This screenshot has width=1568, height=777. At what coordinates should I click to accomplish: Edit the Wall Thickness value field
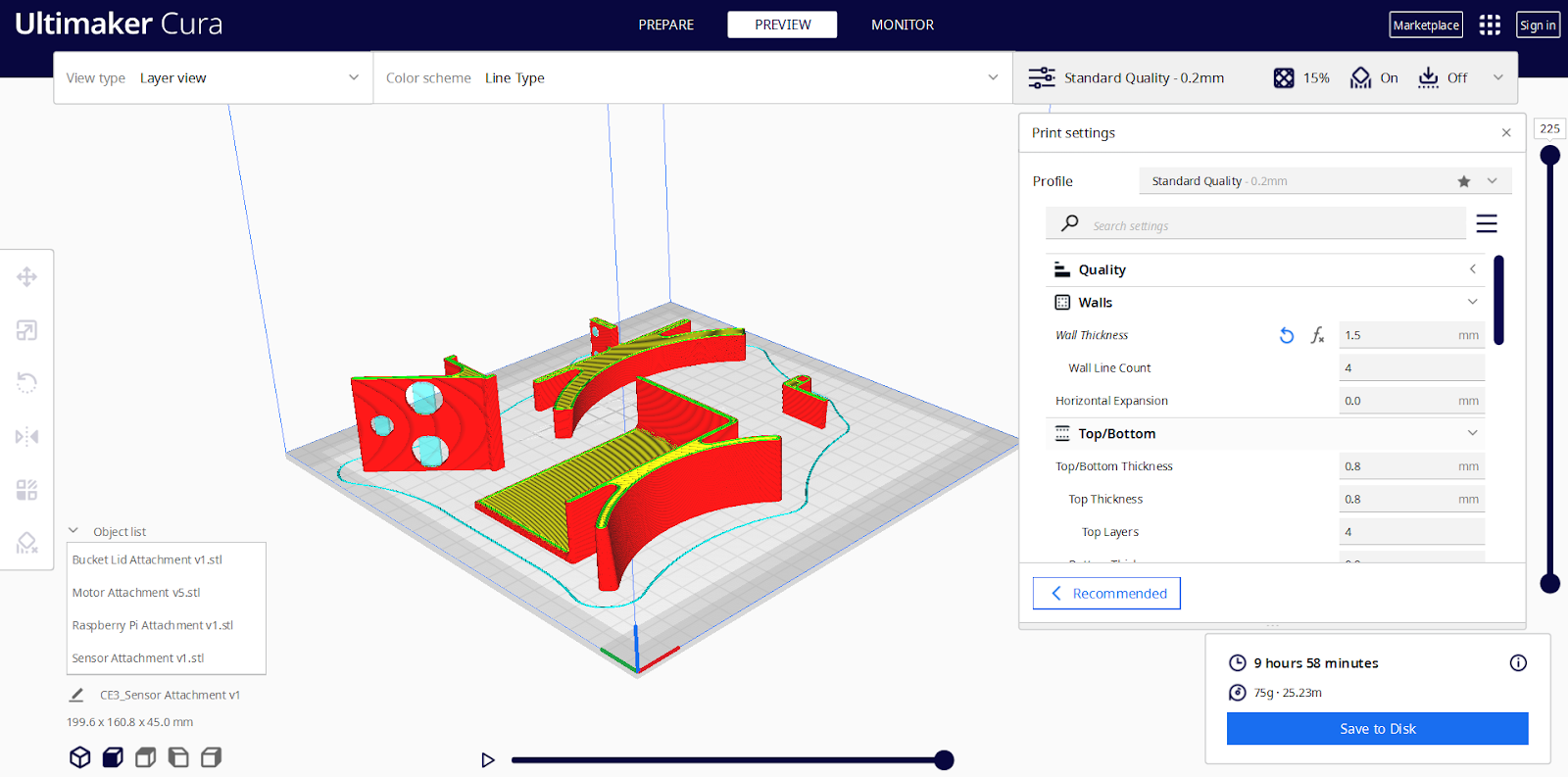[x=1411, y=335]
